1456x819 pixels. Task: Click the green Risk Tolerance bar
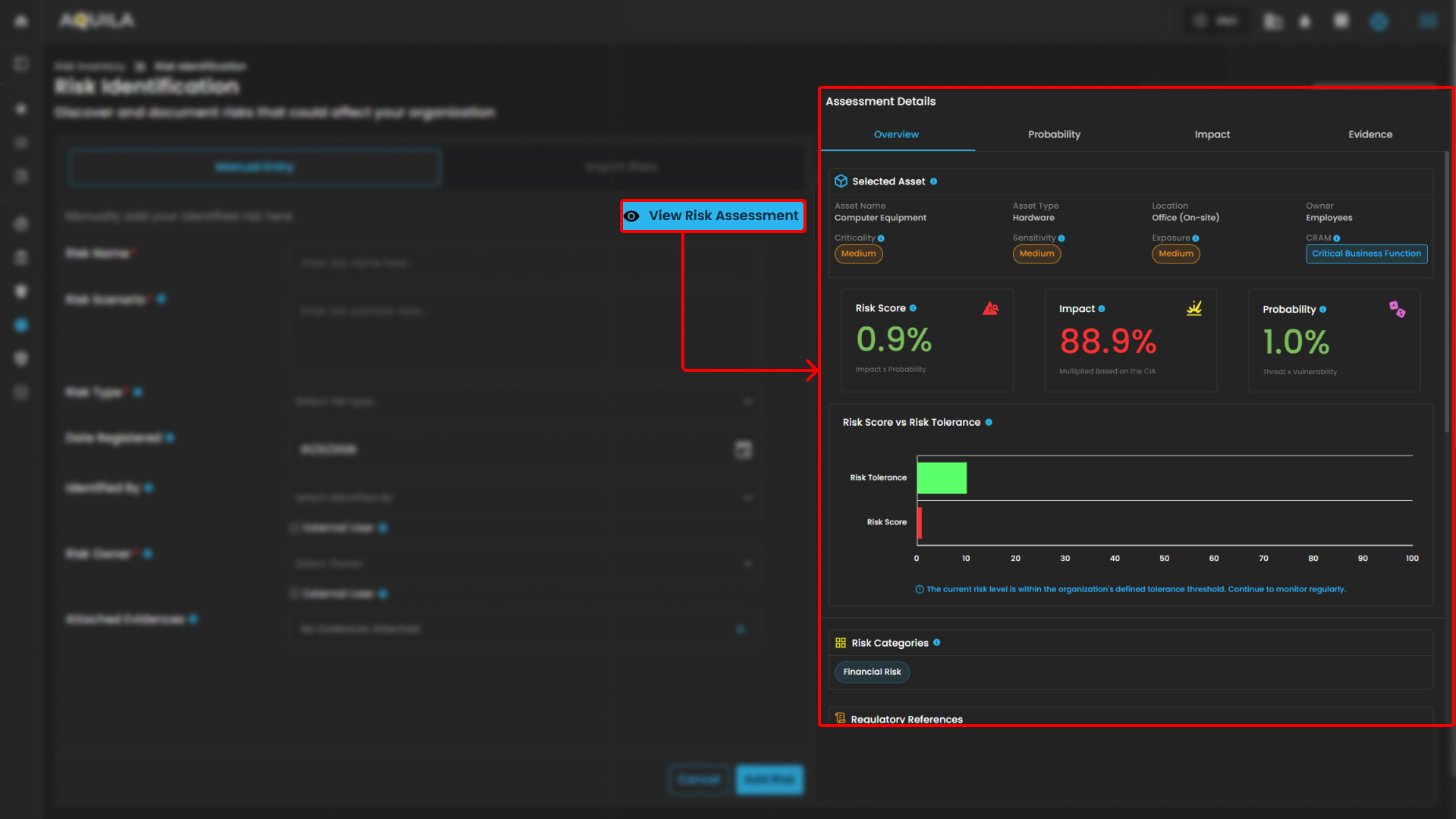[x=942, y=478]
